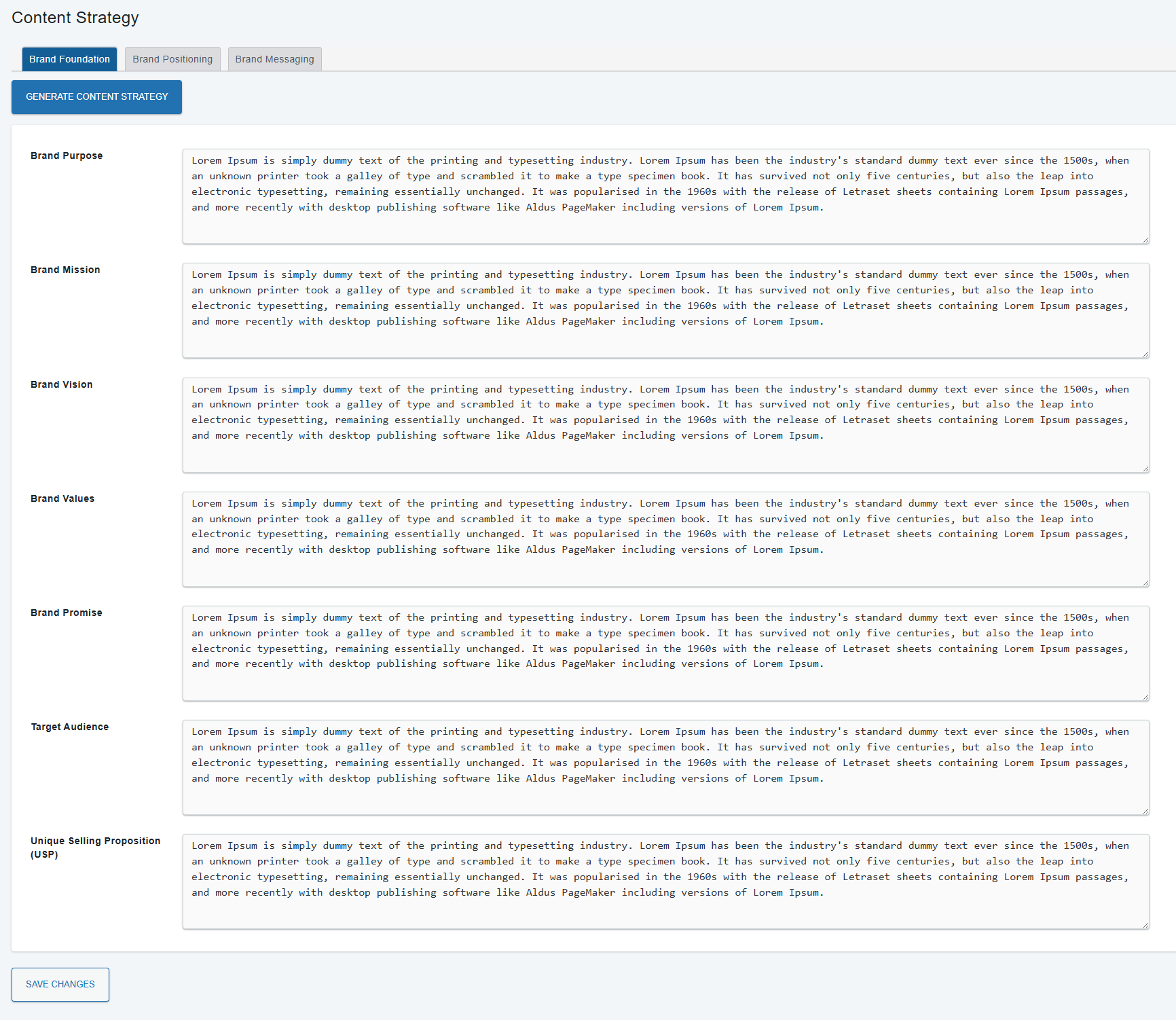Click the Brand Vision textarea resize handle
Image resolution: width=1176 pixels, height=1020 pixels.
[x=1145, y=469]
